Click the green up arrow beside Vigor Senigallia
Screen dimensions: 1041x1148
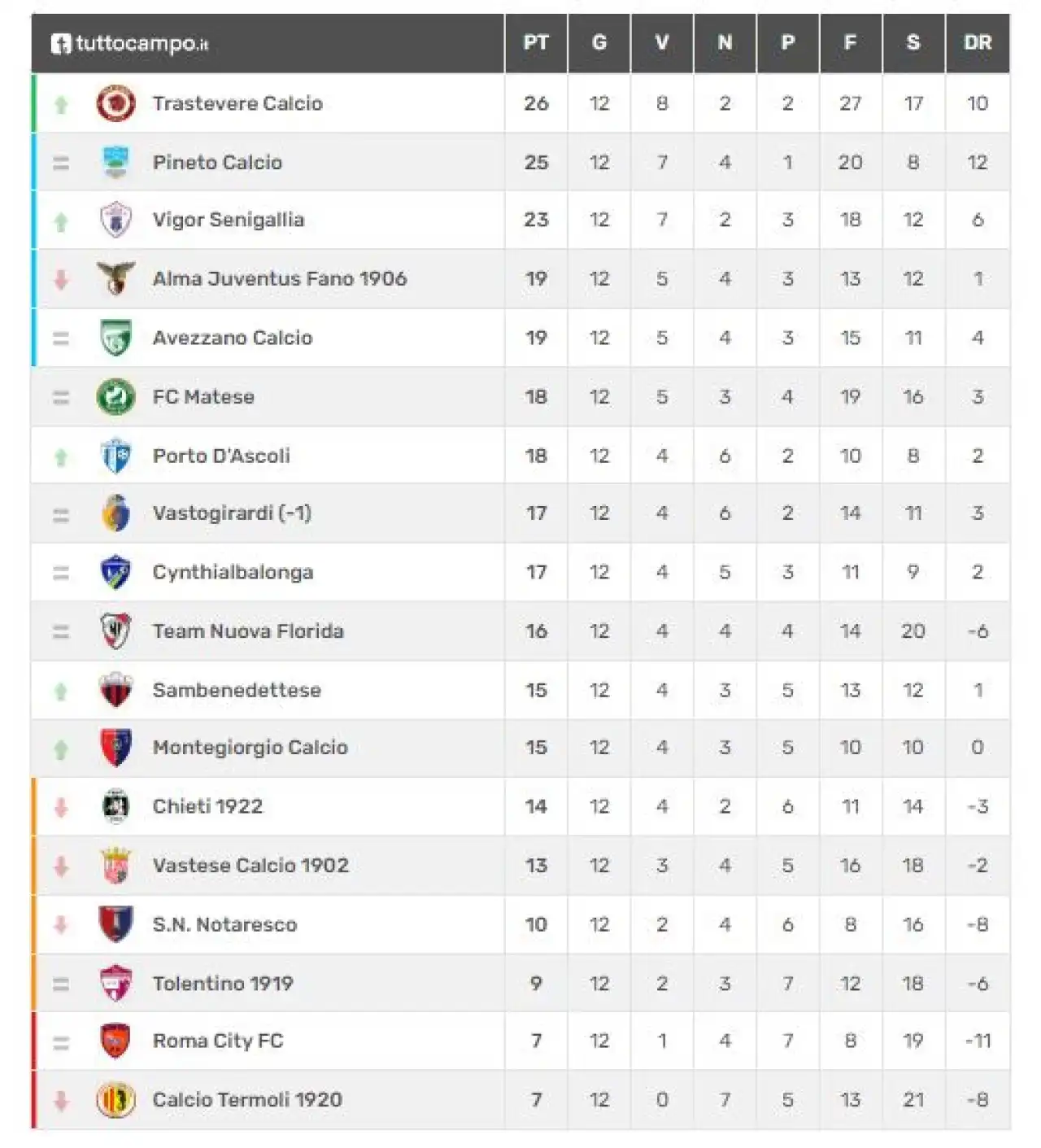point(61,221)
